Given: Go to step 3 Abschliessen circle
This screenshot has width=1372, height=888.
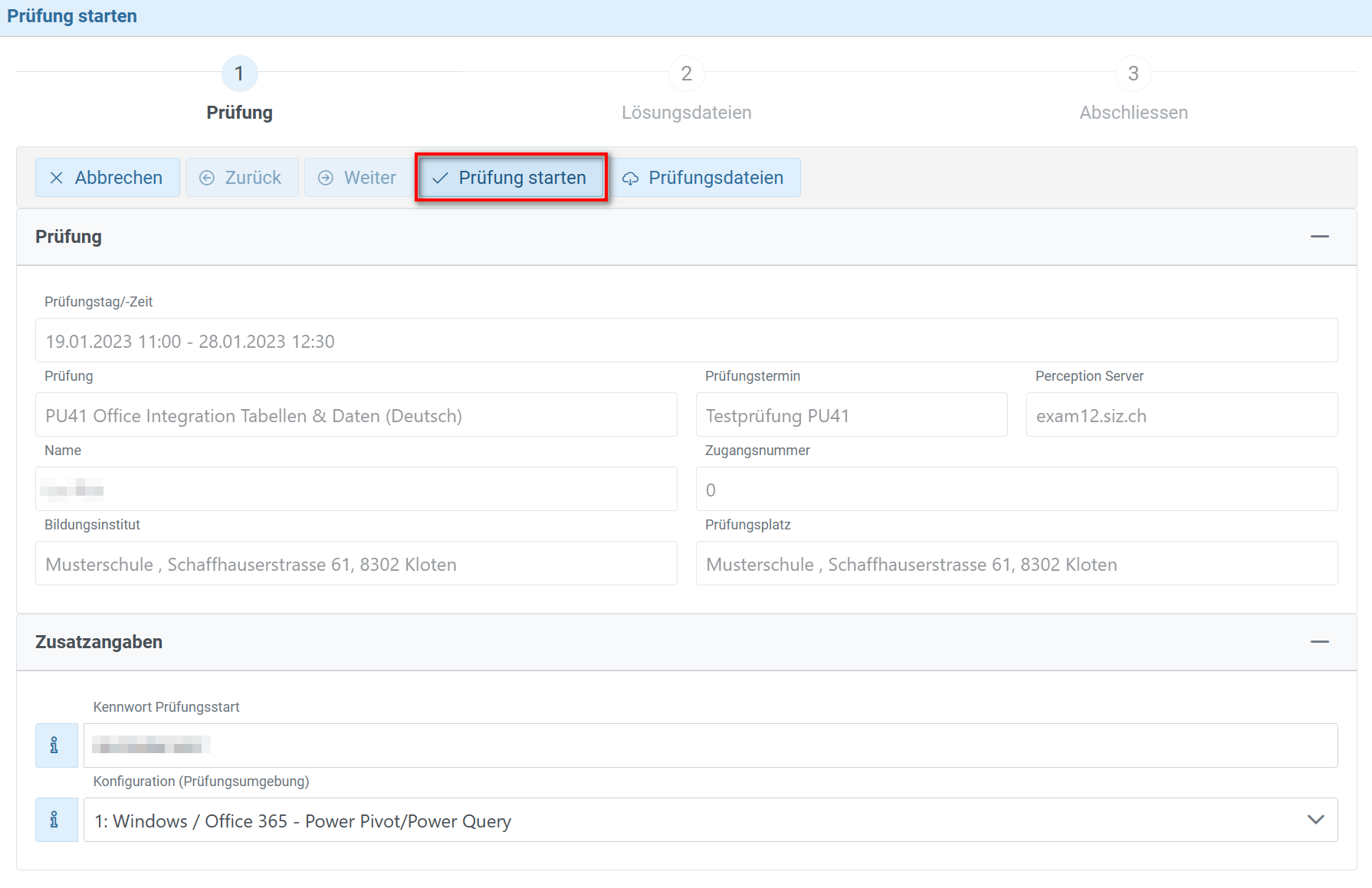Looking at the screenshot, I should tap(1134, 74).
